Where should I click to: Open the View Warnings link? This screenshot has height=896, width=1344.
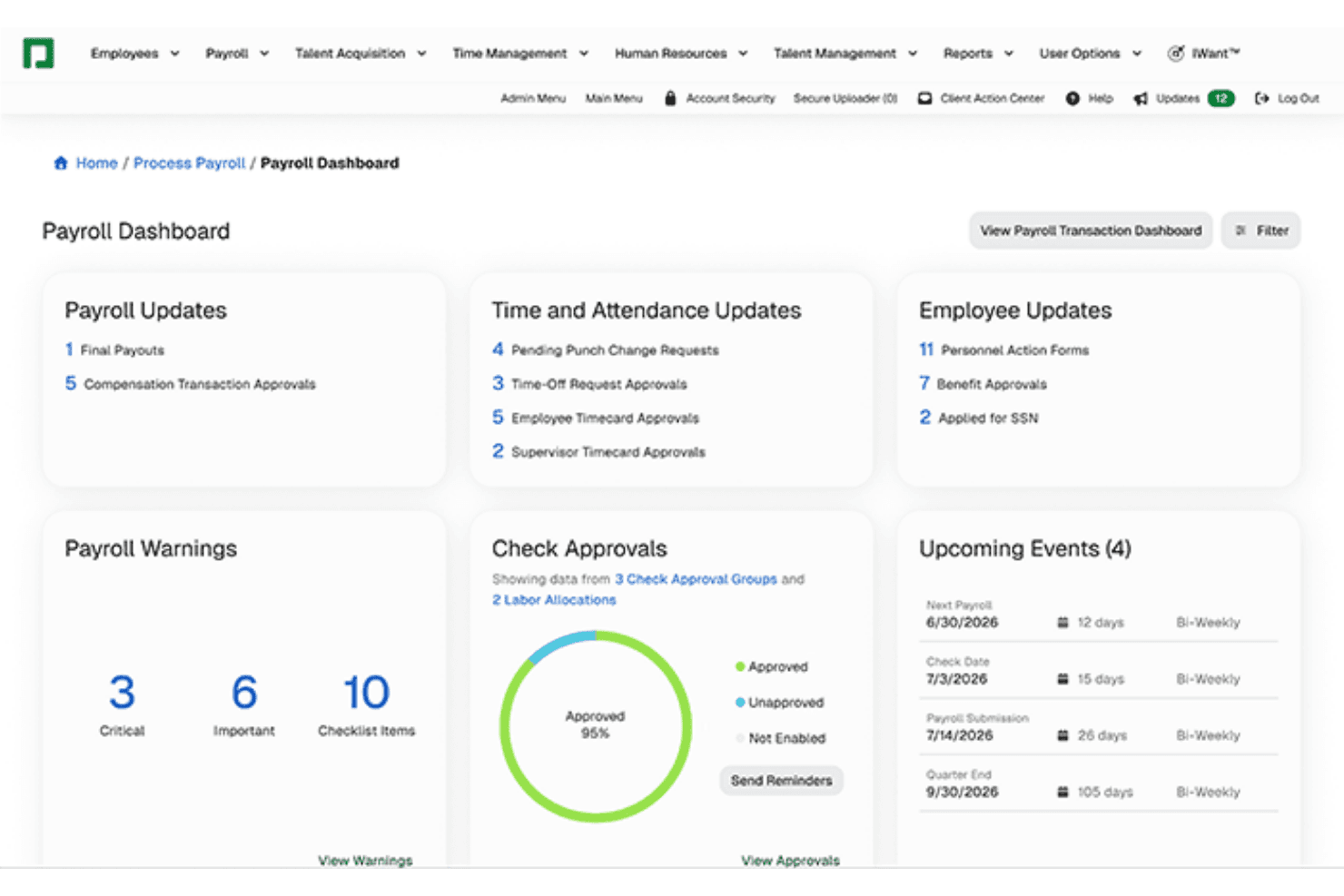(365, 860)
